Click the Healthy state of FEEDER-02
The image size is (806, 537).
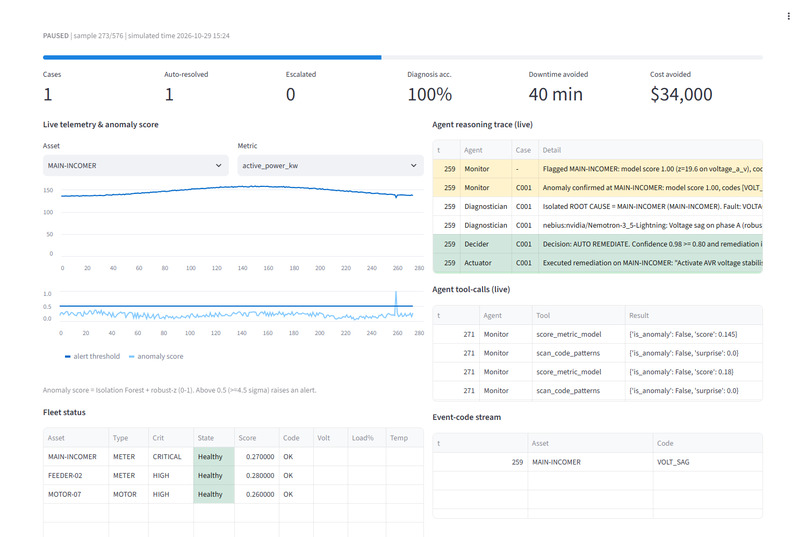click(x=214, y=475)
